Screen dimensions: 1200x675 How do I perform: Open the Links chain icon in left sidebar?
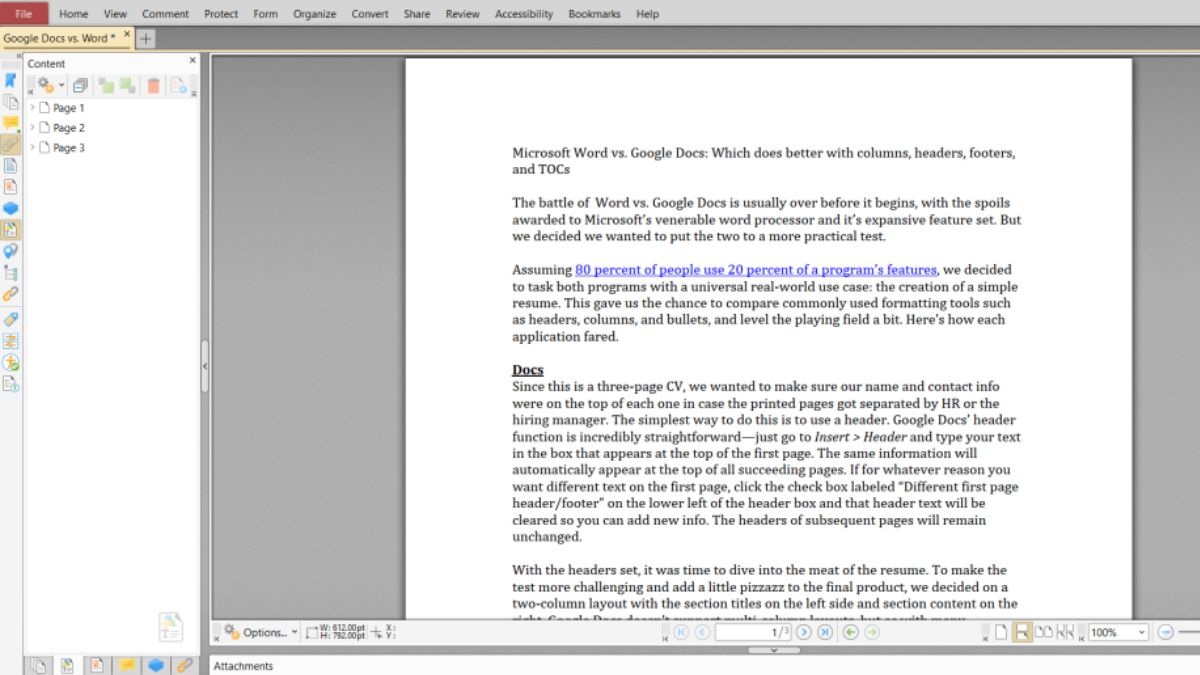[10, 294]
